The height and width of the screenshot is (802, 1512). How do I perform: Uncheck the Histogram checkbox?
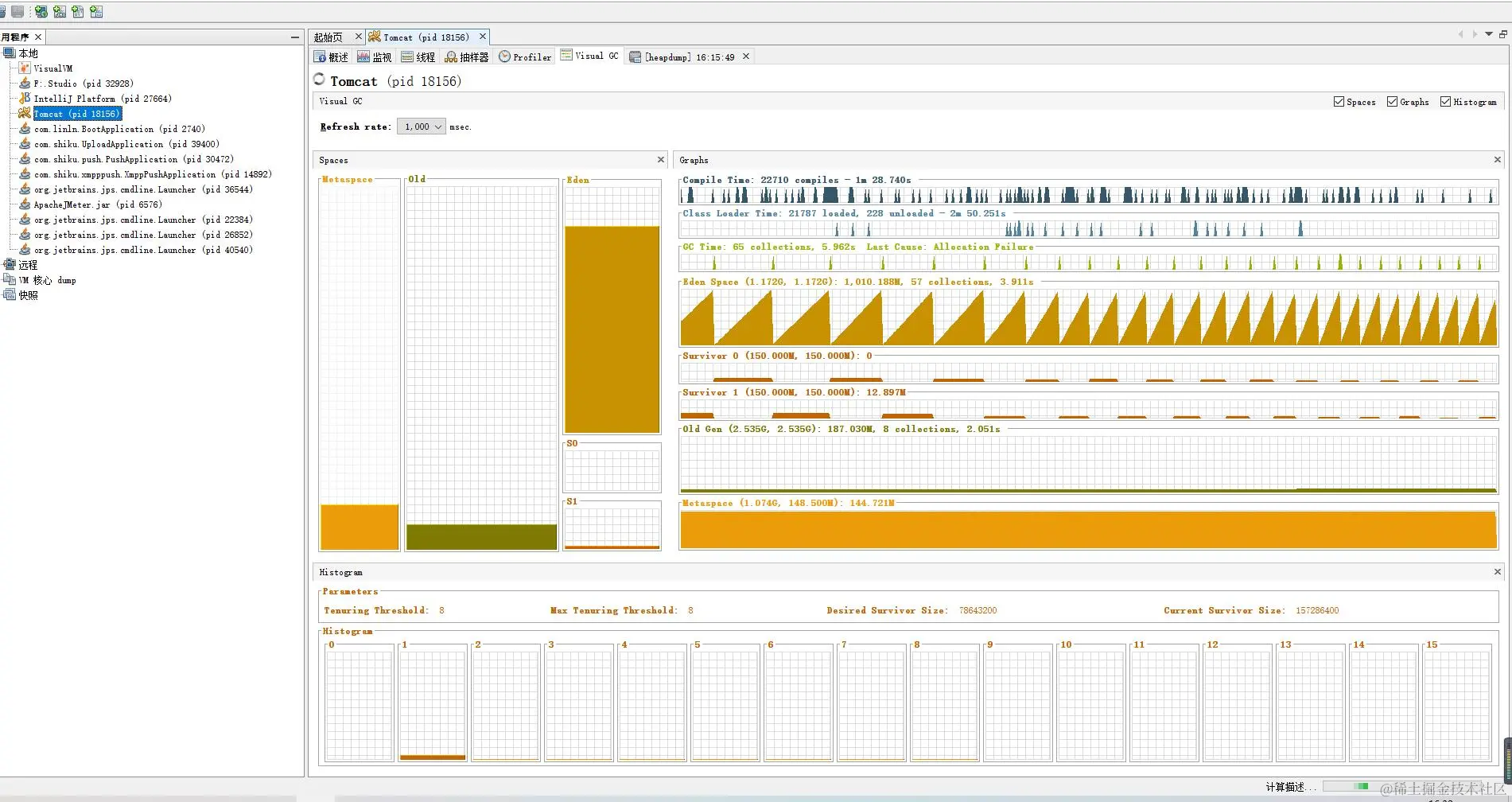(1445, 102)
